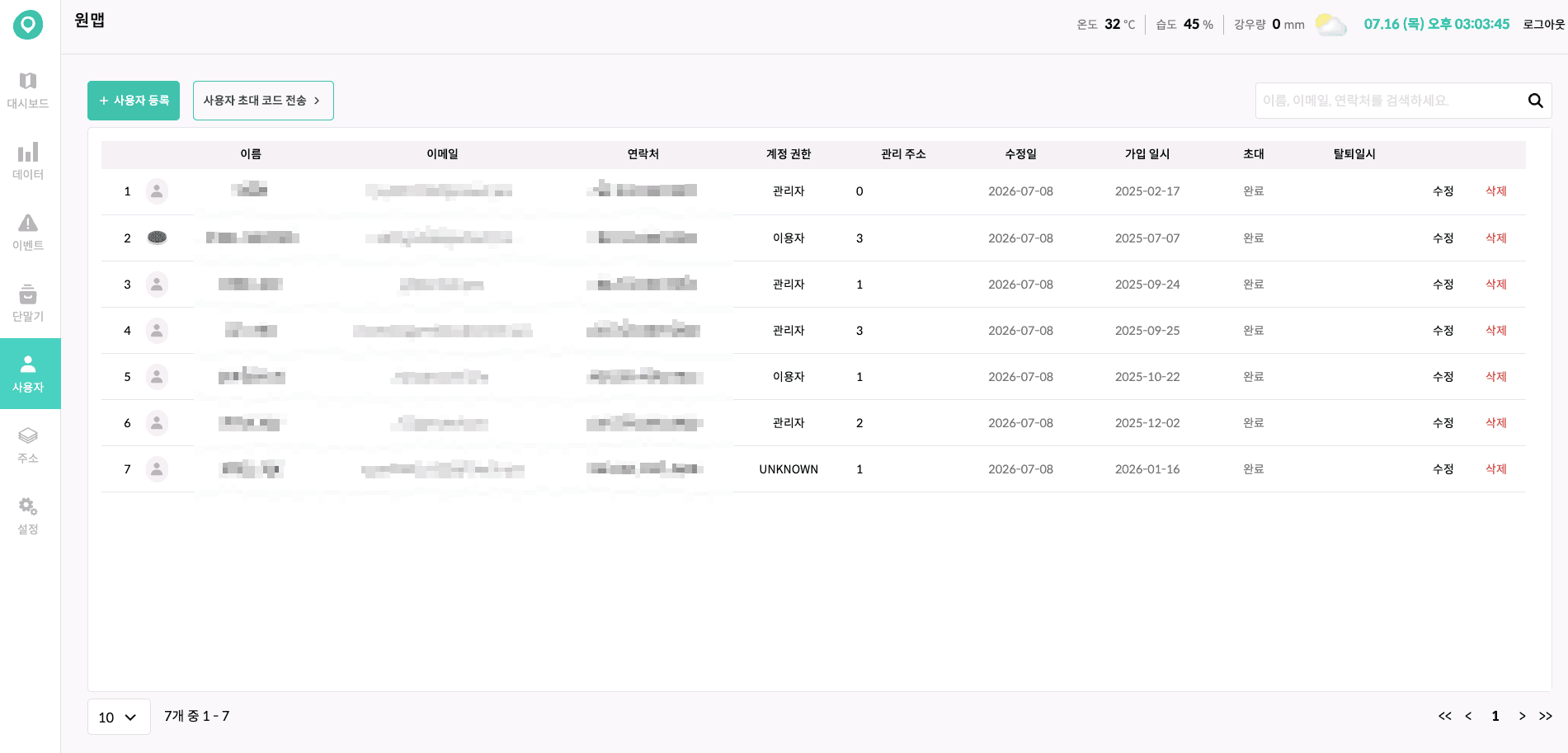Screen dimensions: 1568x753
Task: Click the 수정일 column header
Action: 1021,154
